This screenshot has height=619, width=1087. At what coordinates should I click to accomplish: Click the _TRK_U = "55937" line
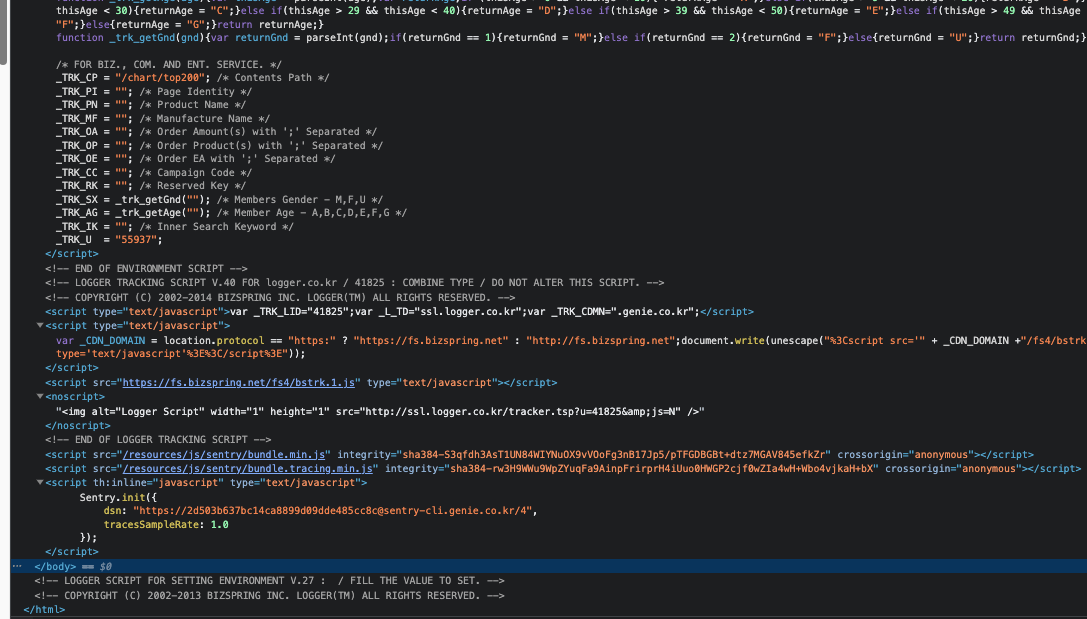click(109, 240)
